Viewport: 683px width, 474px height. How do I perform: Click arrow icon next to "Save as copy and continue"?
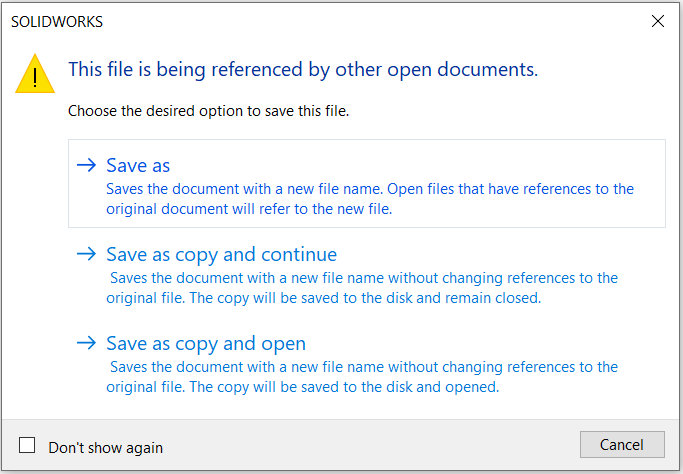click(86, 254)
